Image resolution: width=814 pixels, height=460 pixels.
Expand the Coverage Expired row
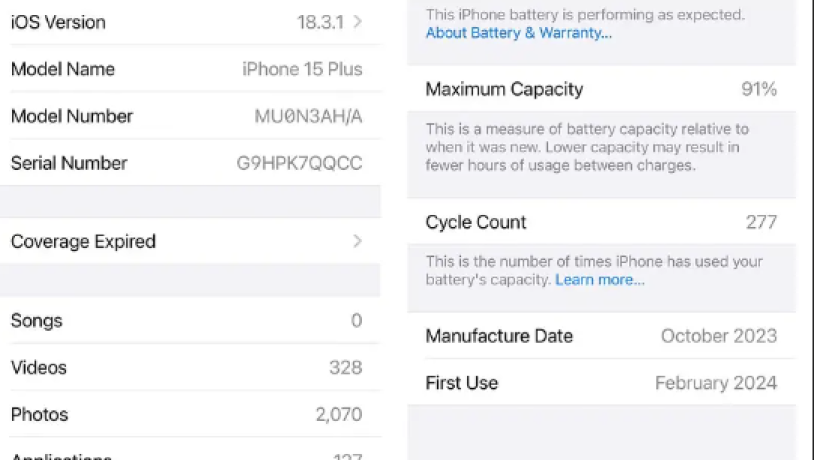190,241
